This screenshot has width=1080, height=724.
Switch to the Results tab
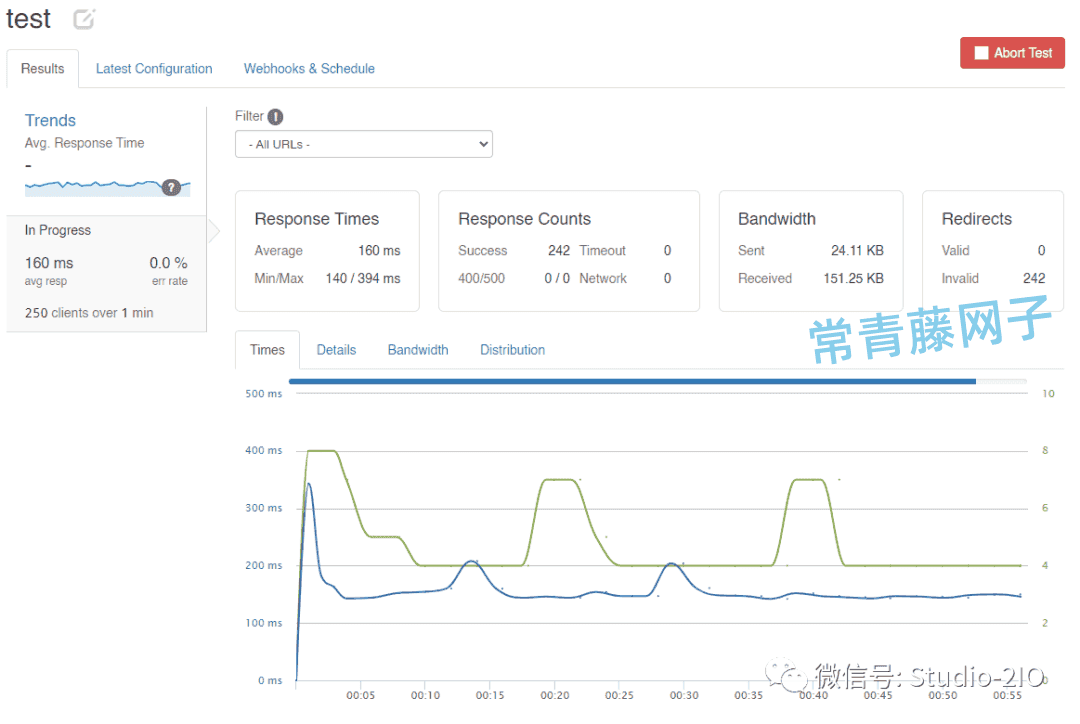pos(43,69)
